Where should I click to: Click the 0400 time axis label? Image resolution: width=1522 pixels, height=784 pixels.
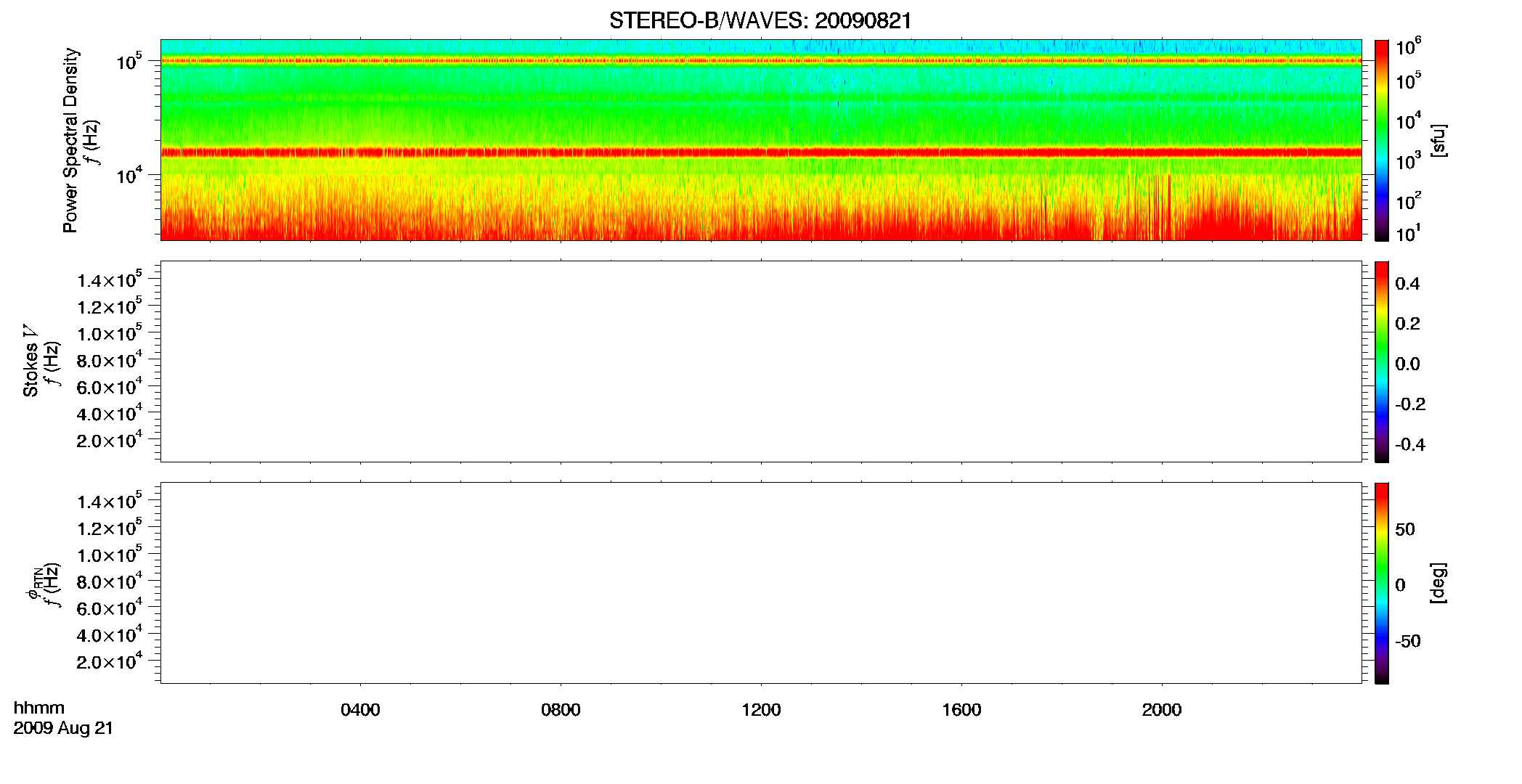coord(360,710)
